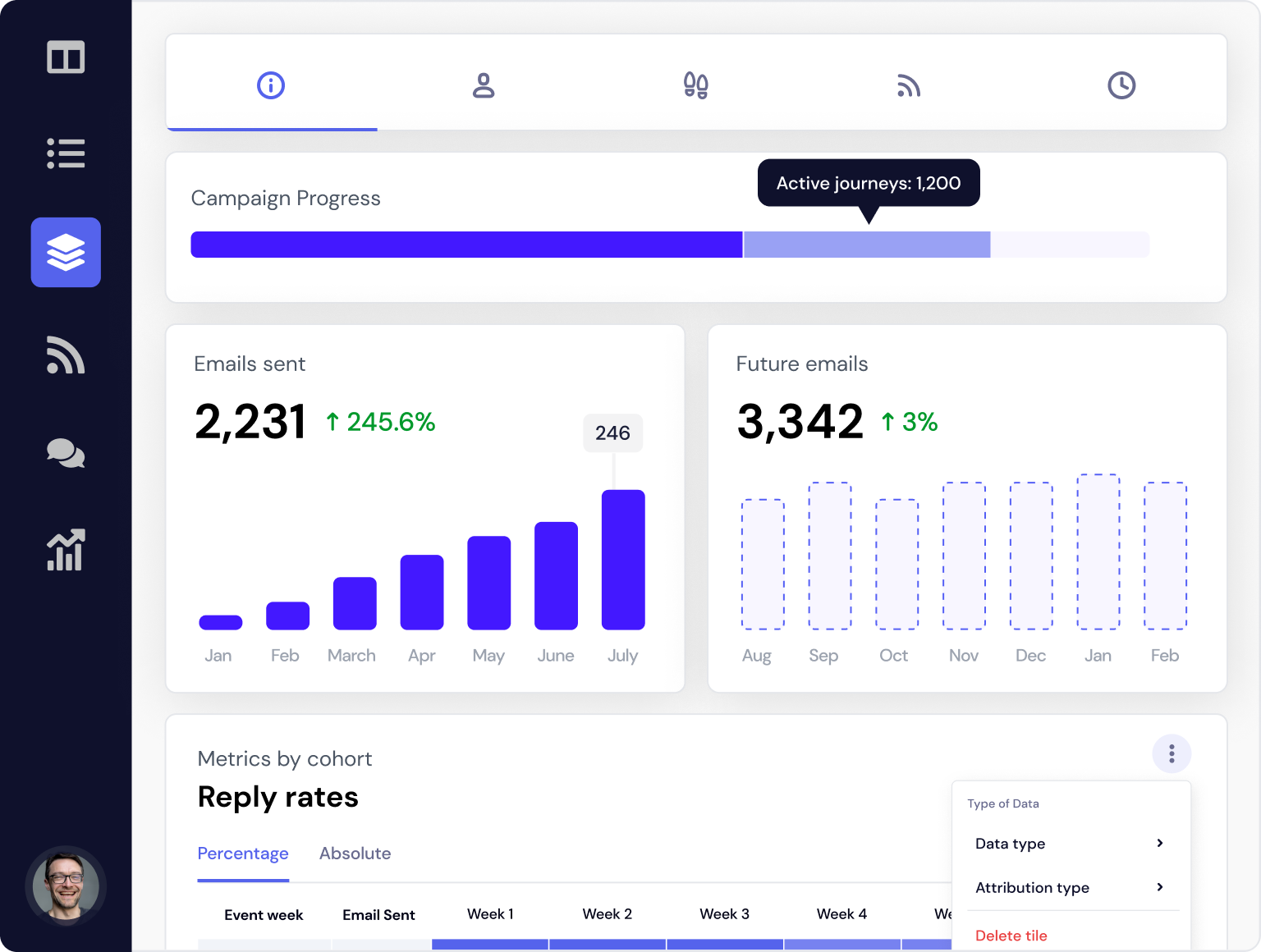The height and width of the screenshot is (952, 1261).
Task: Stay on the Percentage tab
Action: click(243, 854)
